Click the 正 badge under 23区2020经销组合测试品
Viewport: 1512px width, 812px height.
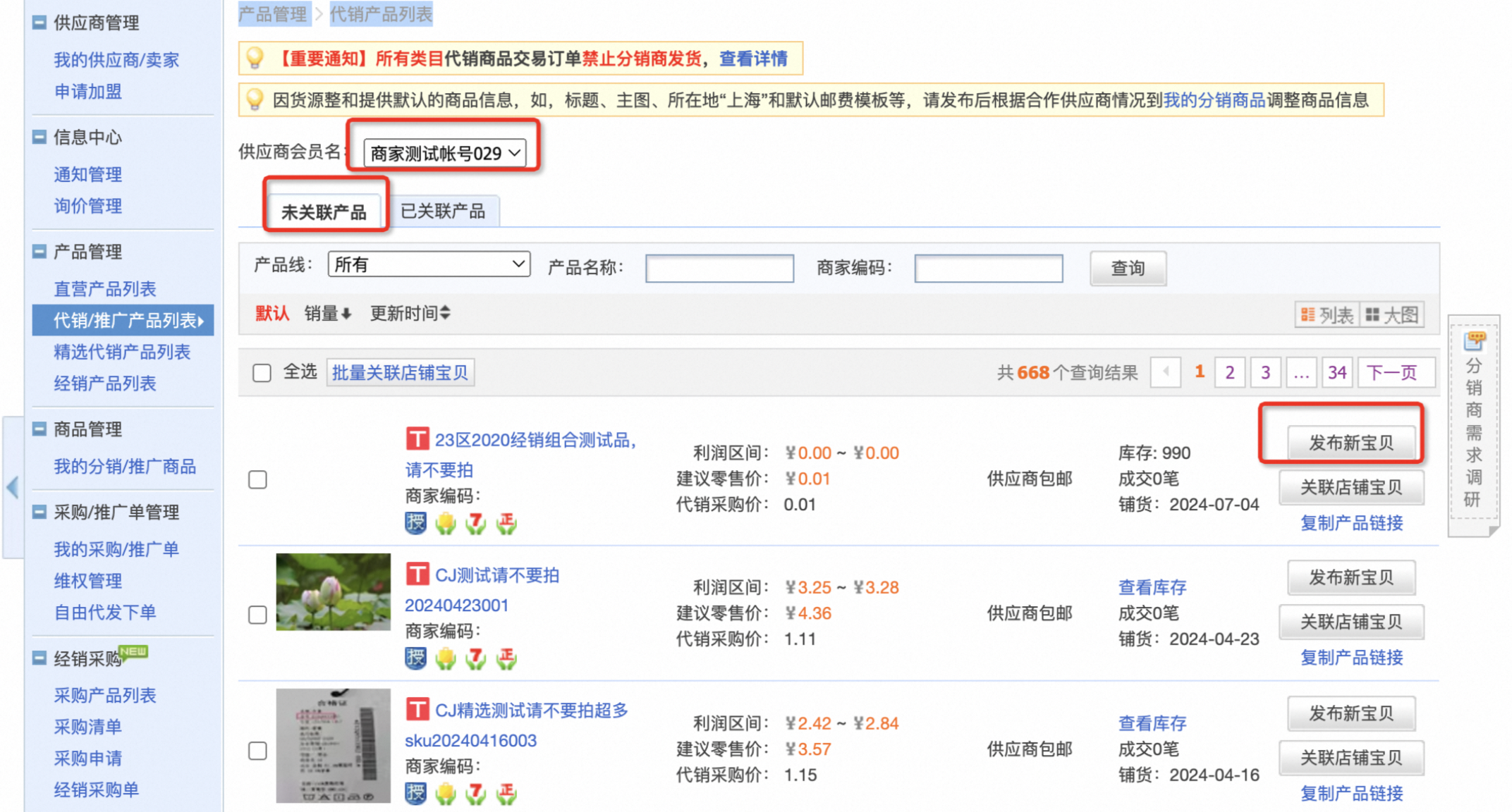pos(506,523)
